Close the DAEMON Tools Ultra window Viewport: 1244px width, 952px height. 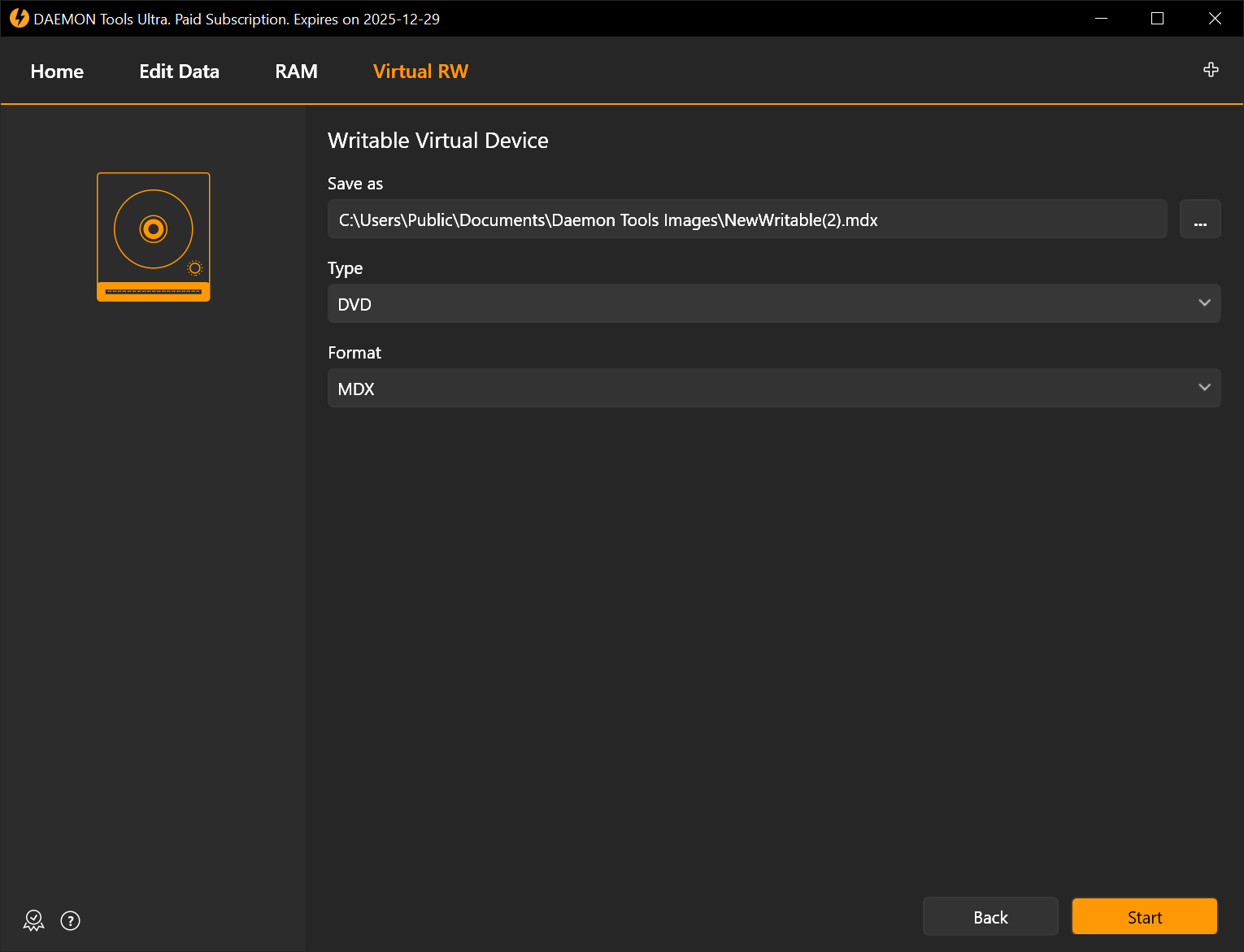click(1215, 19)
